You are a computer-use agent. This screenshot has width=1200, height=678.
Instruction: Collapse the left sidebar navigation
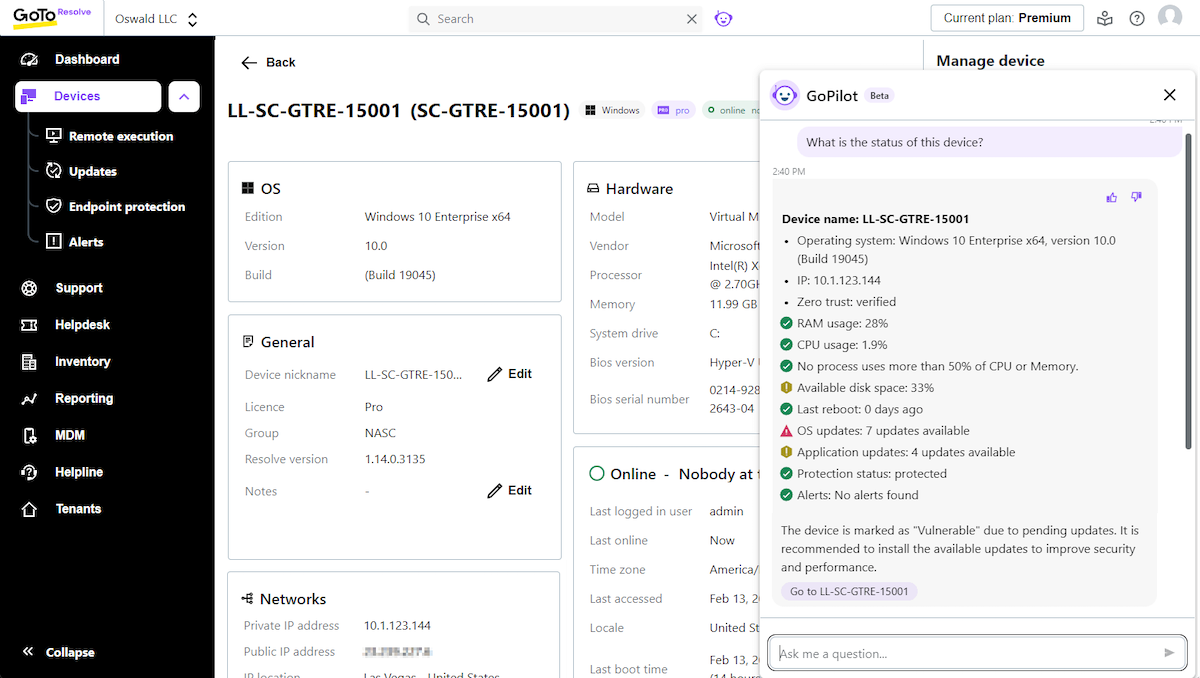coord(60,652)
